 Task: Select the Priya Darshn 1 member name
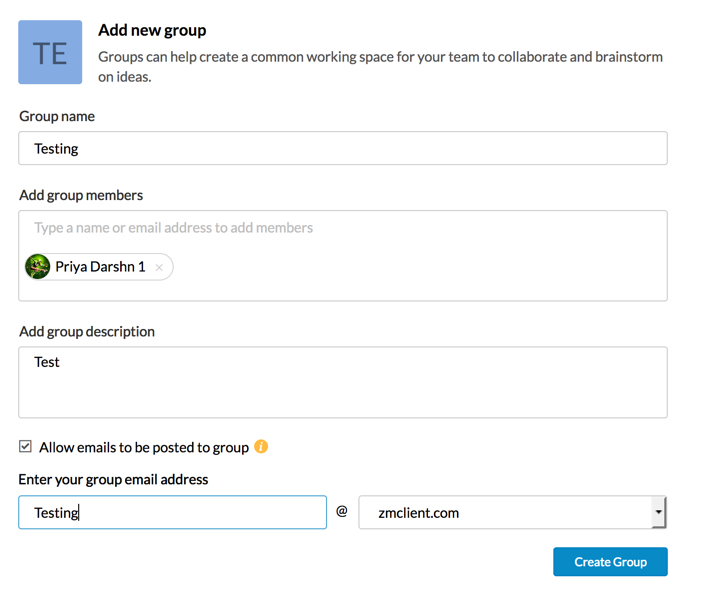point(100,267)
